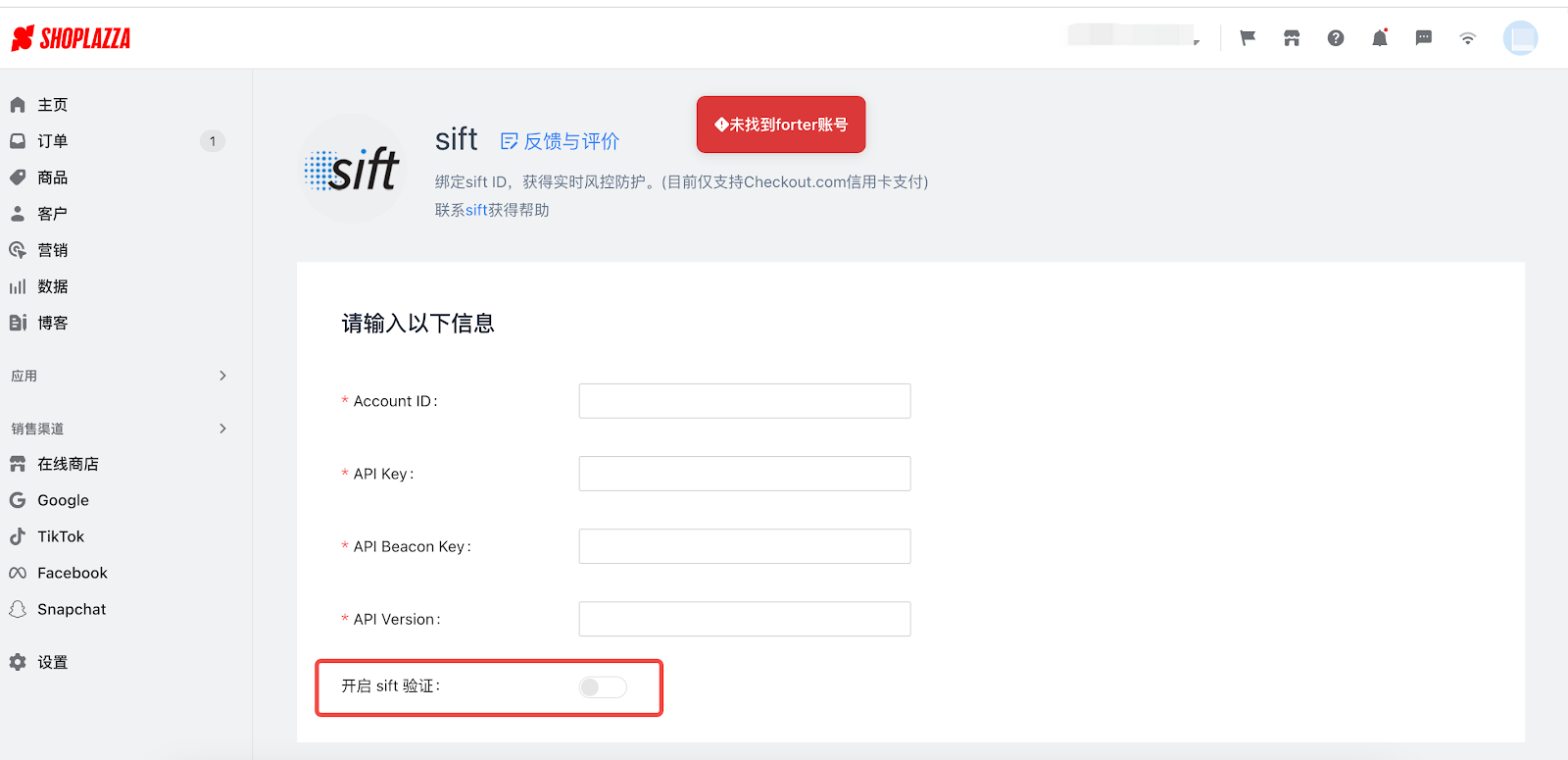
Task: Open the chat message icon
Action: pyautogui.click(x=1424, y=38)
